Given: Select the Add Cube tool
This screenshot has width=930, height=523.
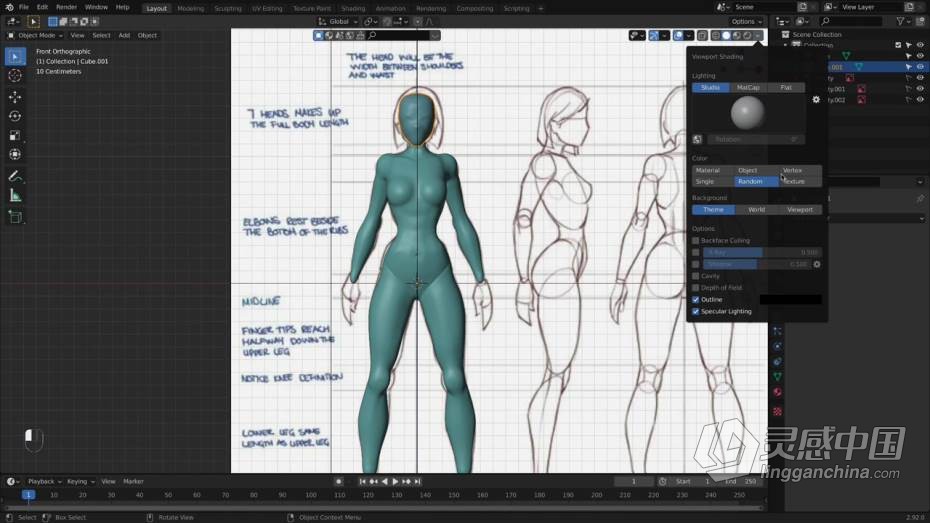Looking at the screenshot, I should point(15,217).
